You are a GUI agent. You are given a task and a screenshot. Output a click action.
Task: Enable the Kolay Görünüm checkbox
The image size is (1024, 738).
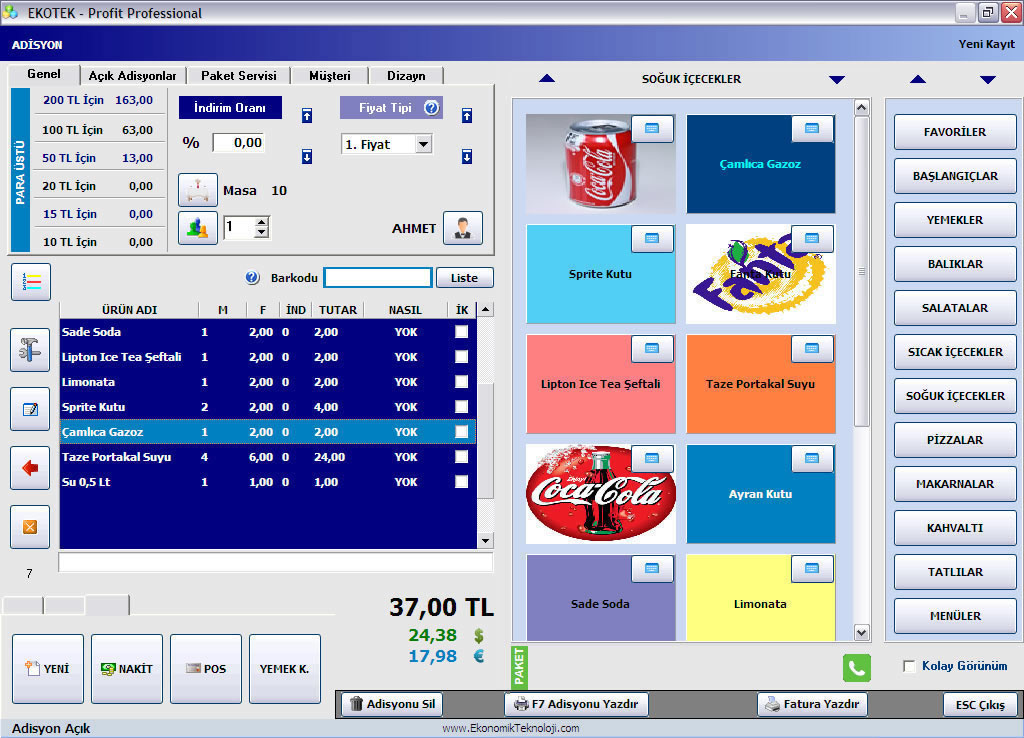point(909,666)
